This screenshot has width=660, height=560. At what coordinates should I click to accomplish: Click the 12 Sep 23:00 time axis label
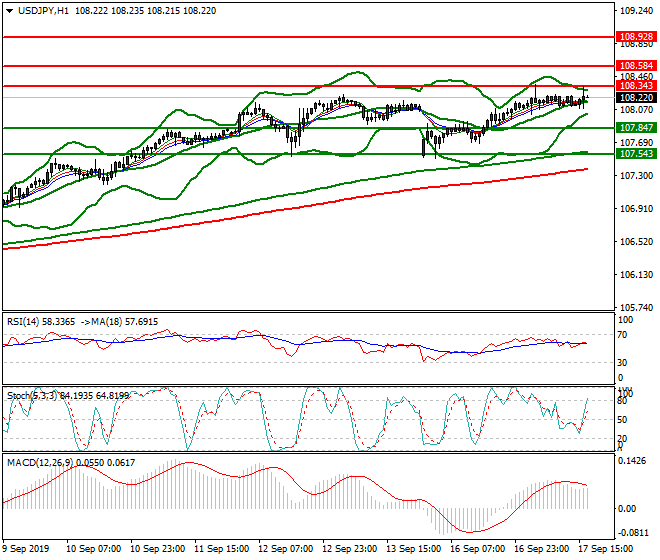350,549
